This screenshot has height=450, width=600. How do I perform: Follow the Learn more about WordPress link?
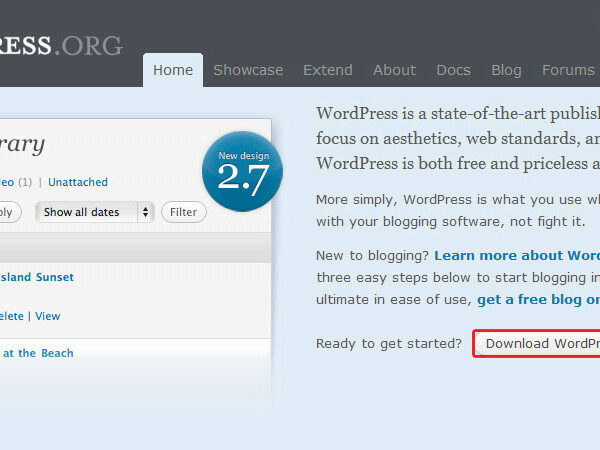[516, 255]
